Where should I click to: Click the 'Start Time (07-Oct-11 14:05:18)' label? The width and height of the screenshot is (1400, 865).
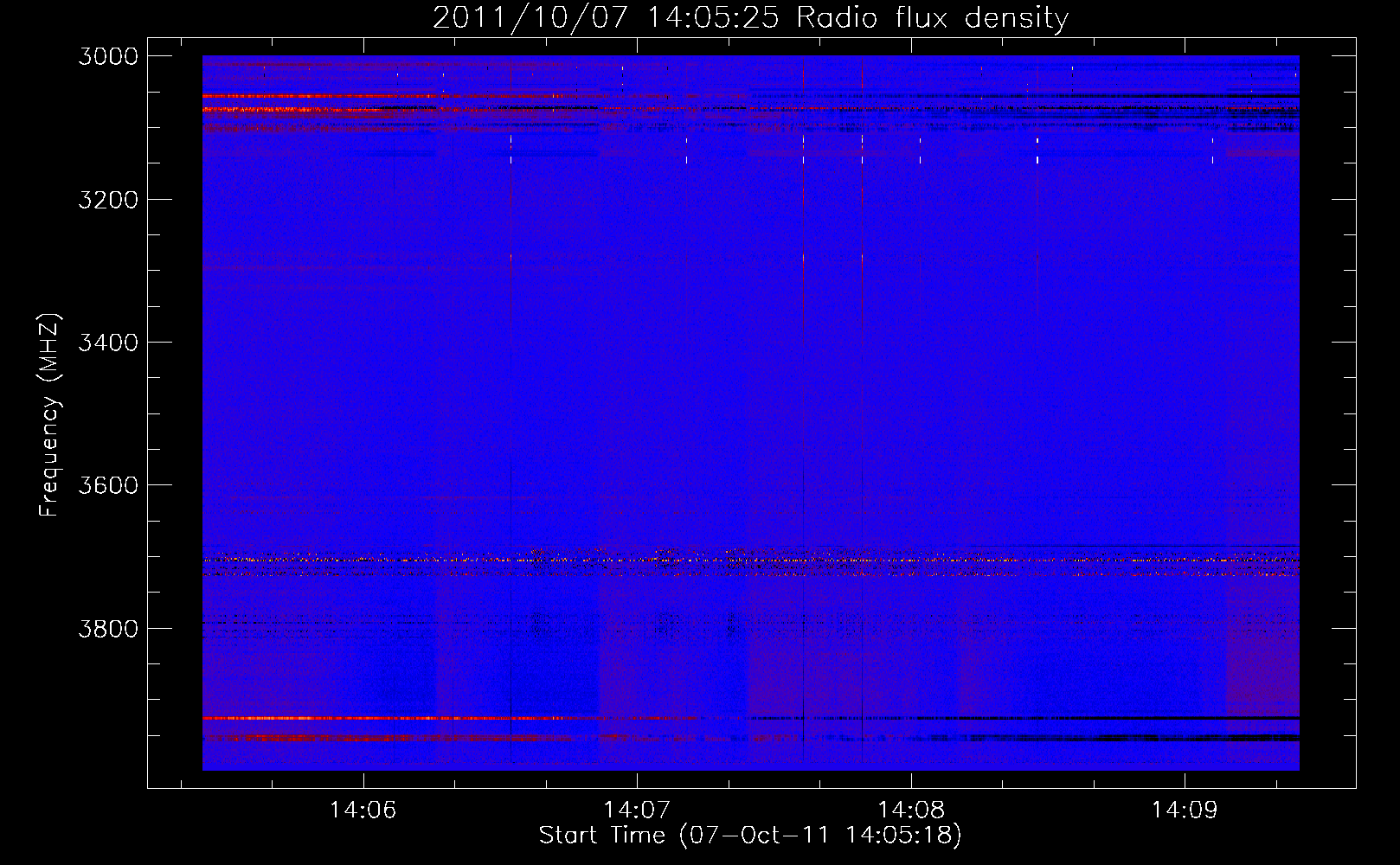click(750, 836)
